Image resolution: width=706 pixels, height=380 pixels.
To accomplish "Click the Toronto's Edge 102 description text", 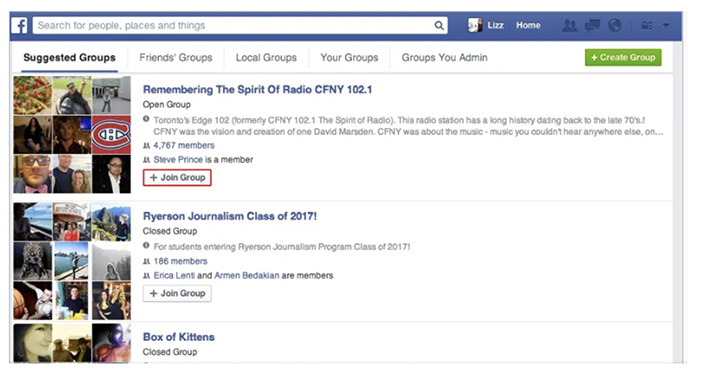I will [x=408, y=126].
